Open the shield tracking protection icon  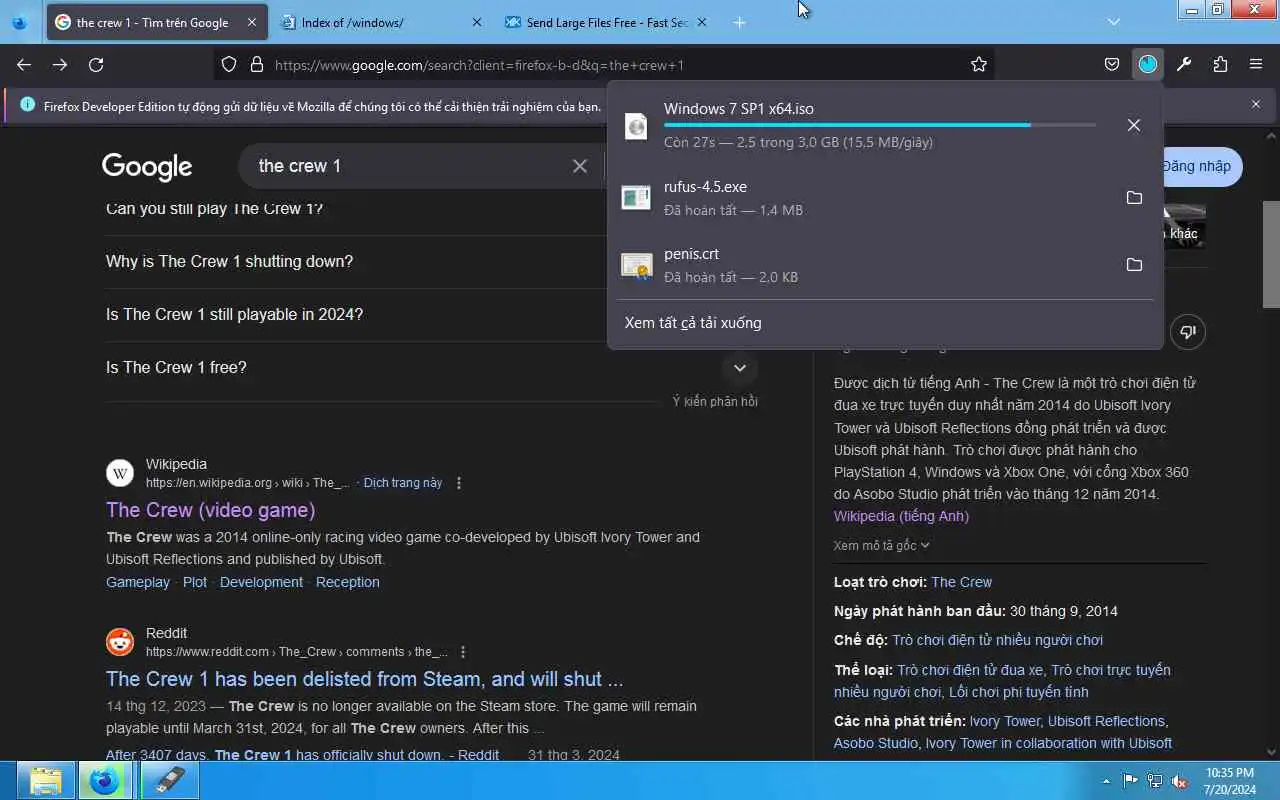[x=229, y=64]
